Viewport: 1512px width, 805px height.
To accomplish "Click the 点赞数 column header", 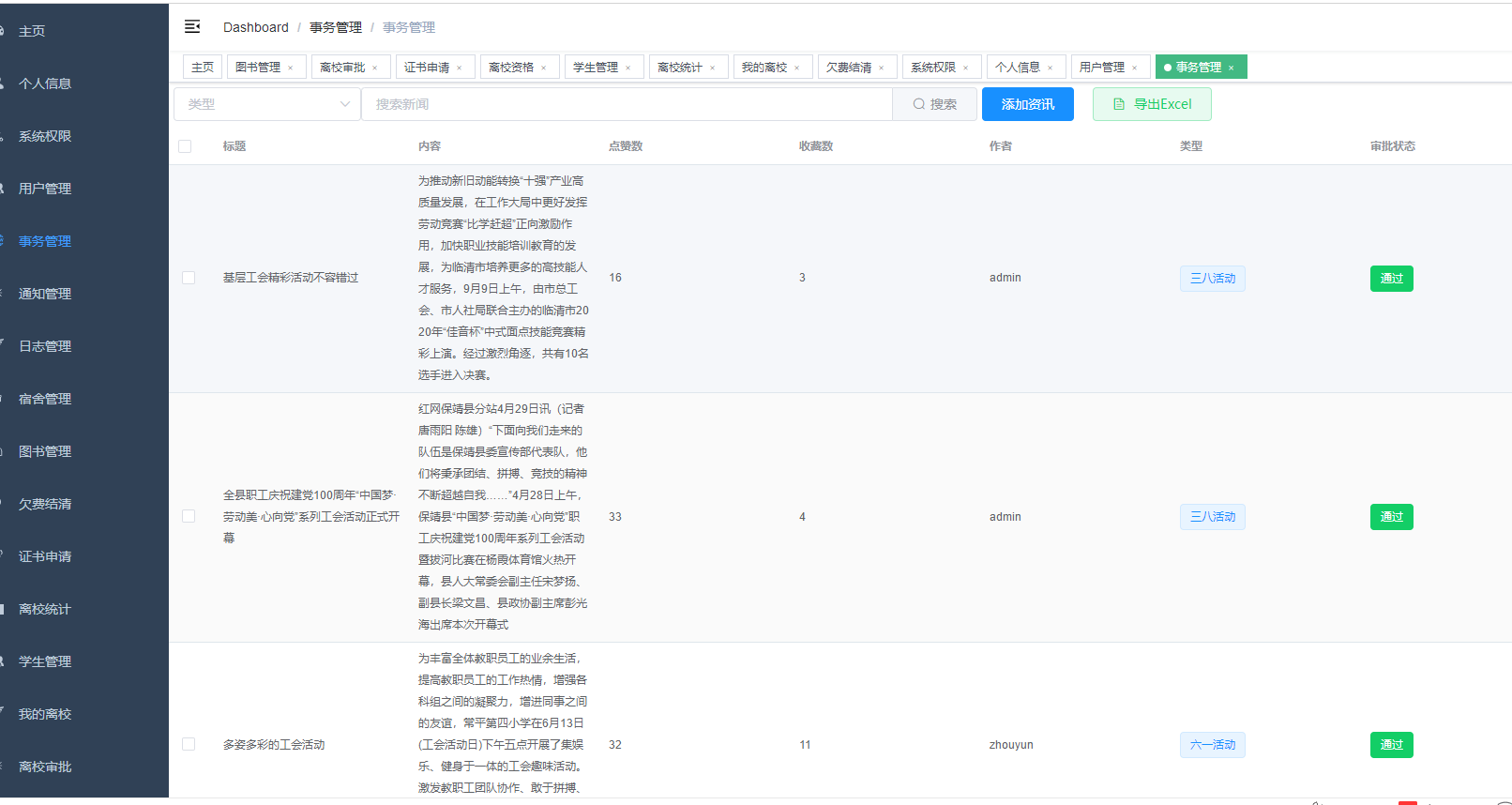I will coord(626,146).
